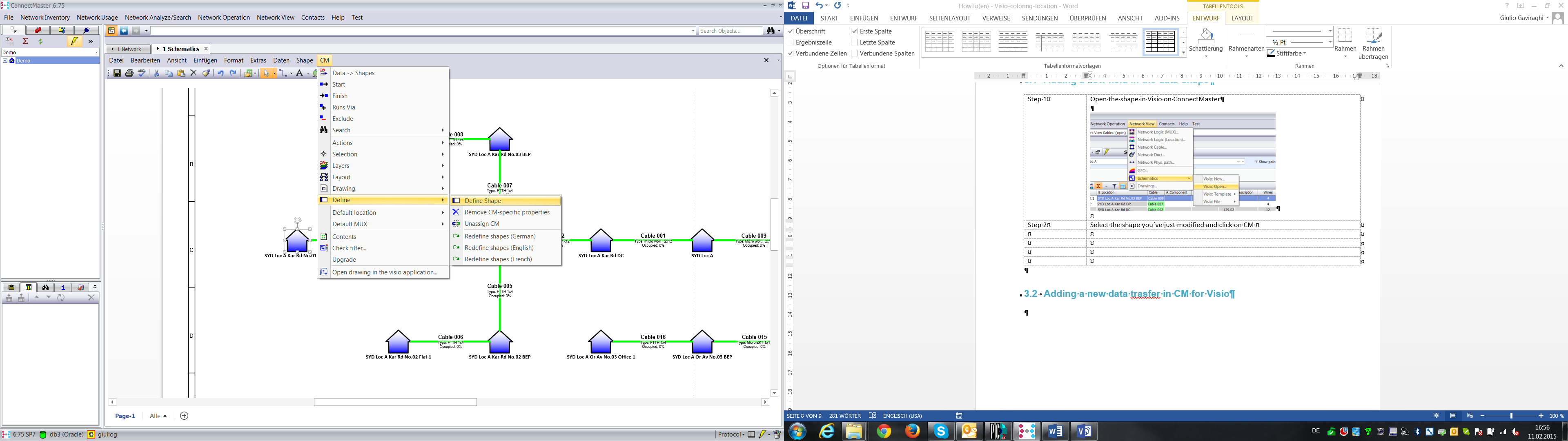
Task: Click Define Shape in the submenu
Action: pyautogui.click(x=506, y=201)
